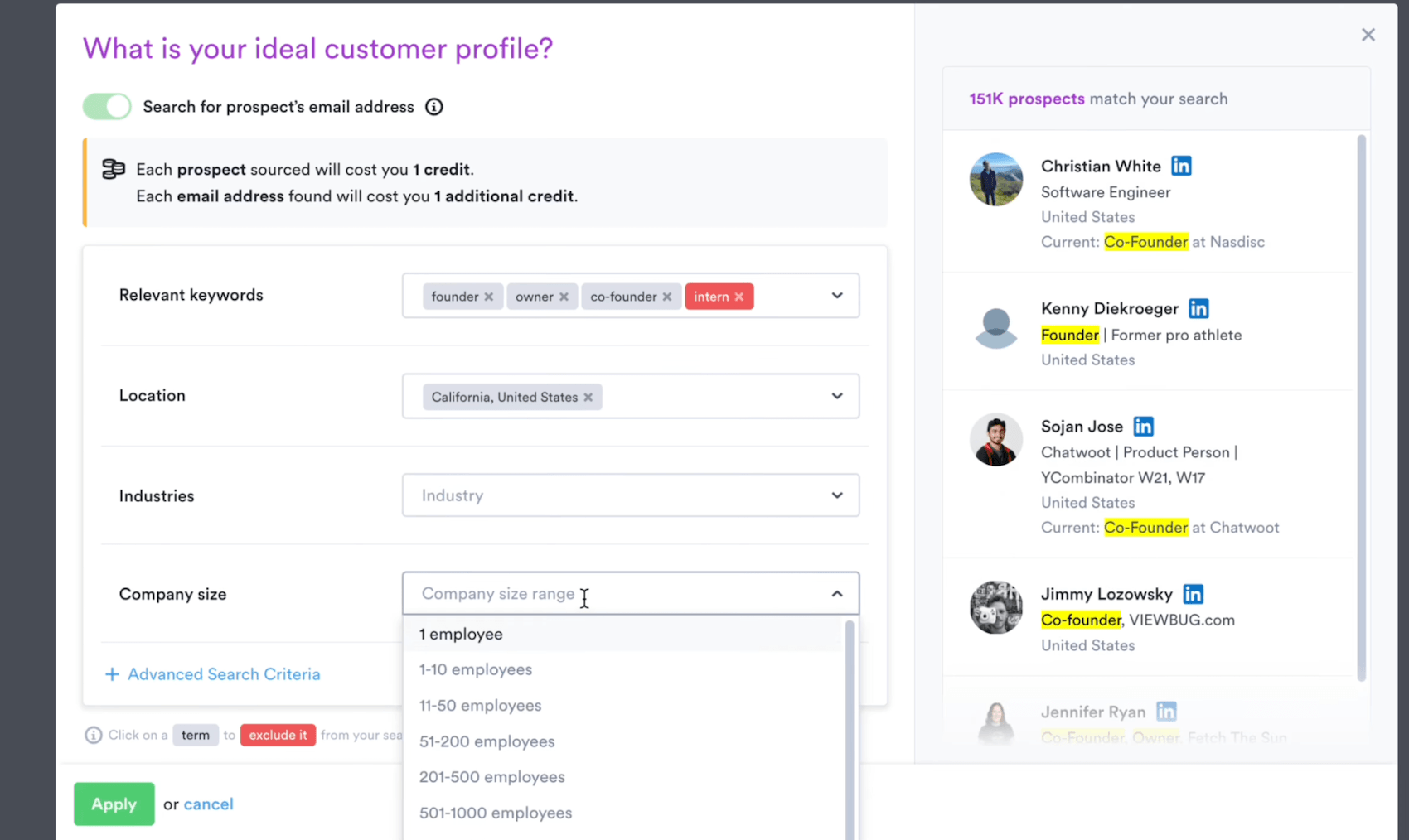Click the '151K prospects' count text
The width and height of the screenshot is (1409, 840).
point(1027,99)
